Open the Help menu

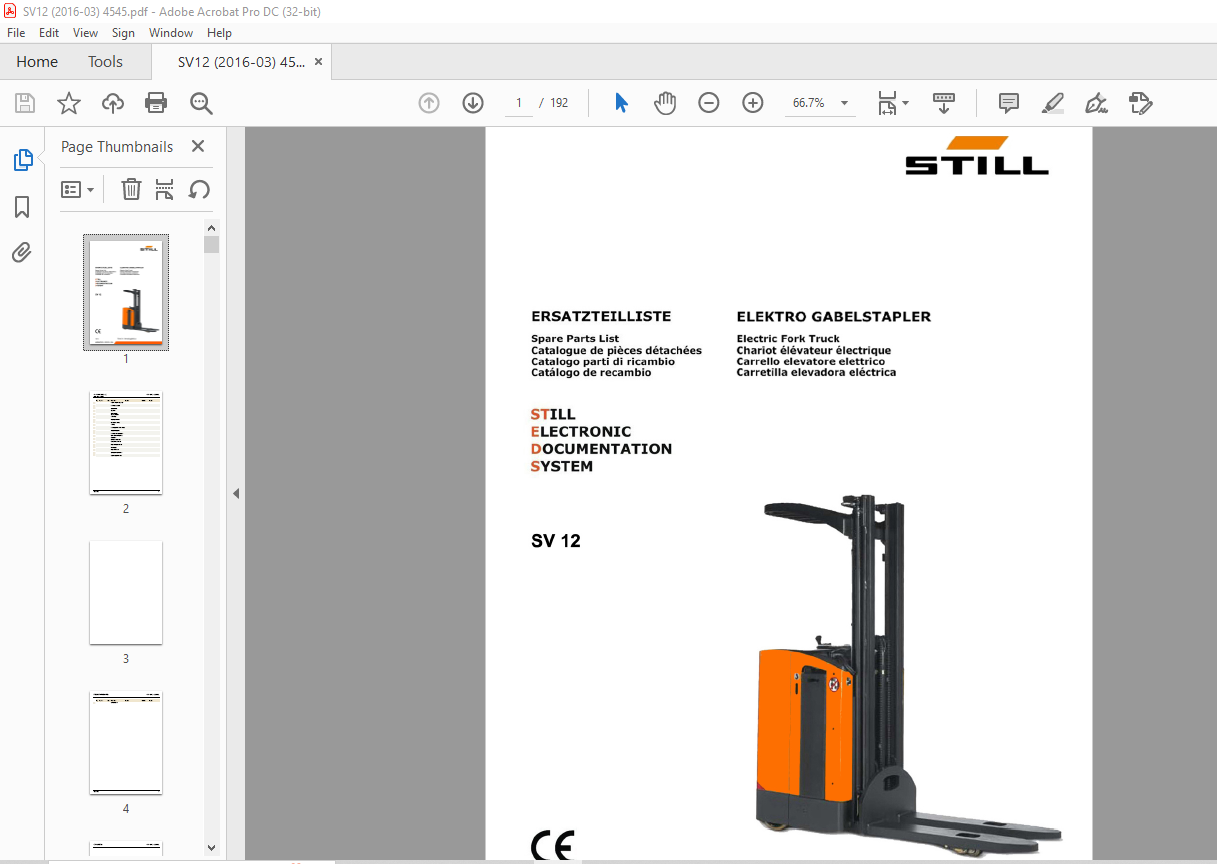point(219,33)
